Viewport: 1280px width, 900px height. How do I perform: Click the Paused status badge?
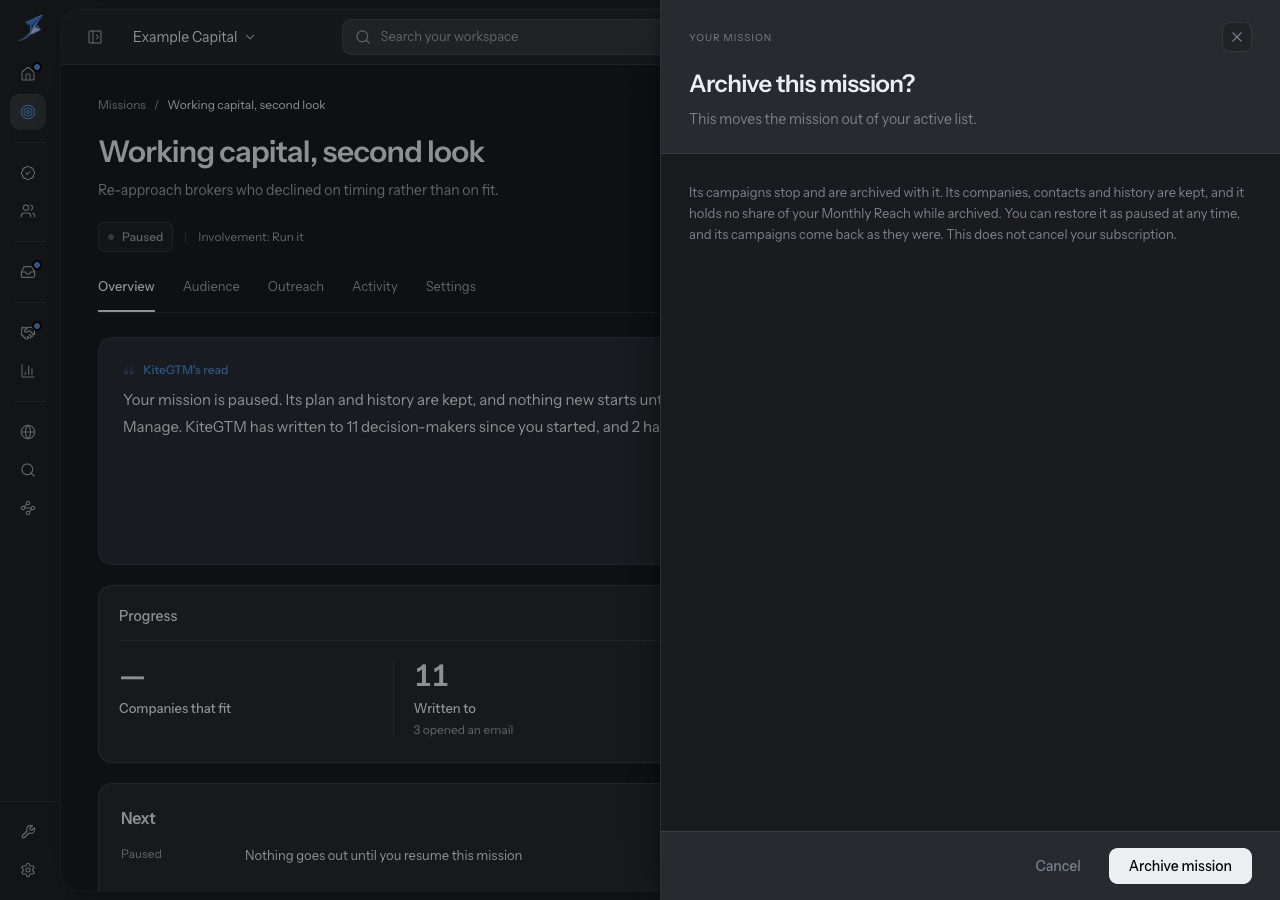pos(136,237)
